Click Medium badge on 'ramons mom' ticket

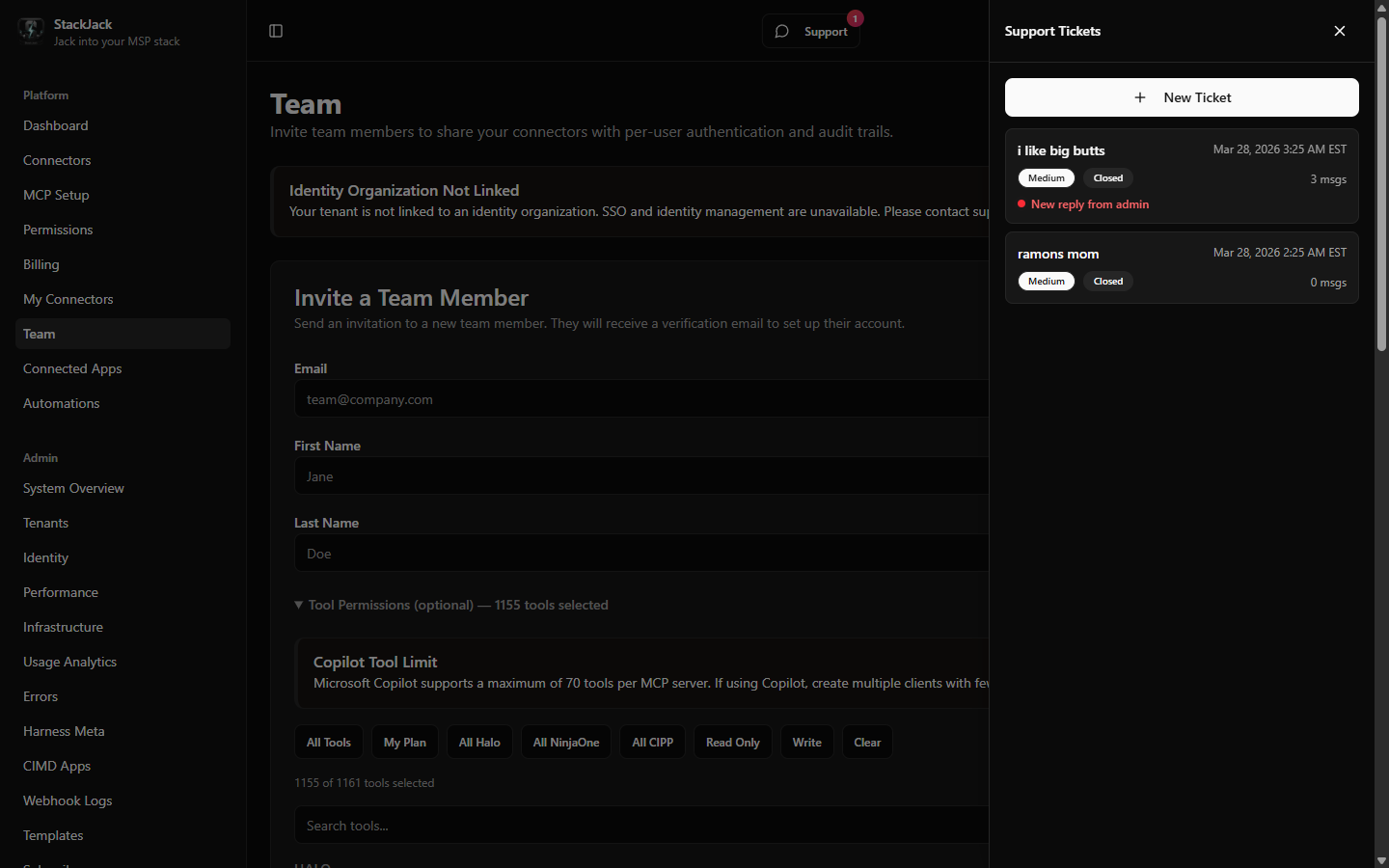(x=1047, y=282)
